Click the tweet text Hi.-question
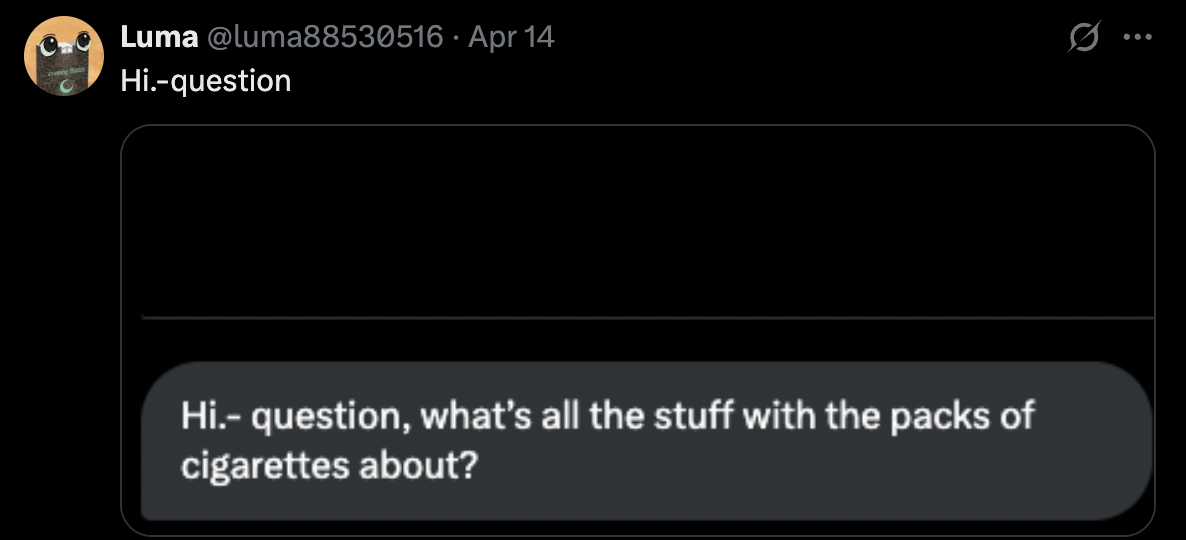This screenshot has width=1186, height=540. tap(205, 80)
